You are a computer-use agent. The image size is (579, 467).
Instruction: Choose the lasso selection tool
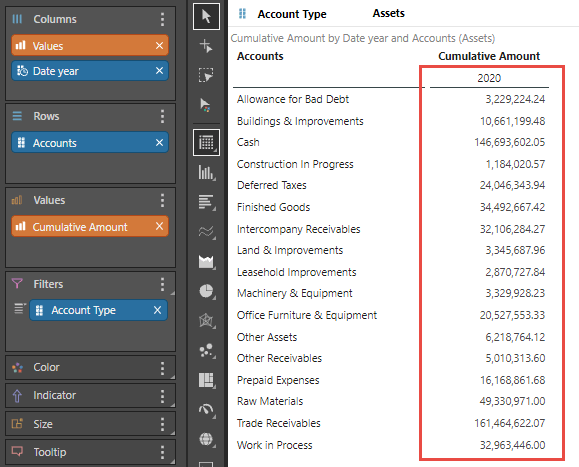[206, 75]
